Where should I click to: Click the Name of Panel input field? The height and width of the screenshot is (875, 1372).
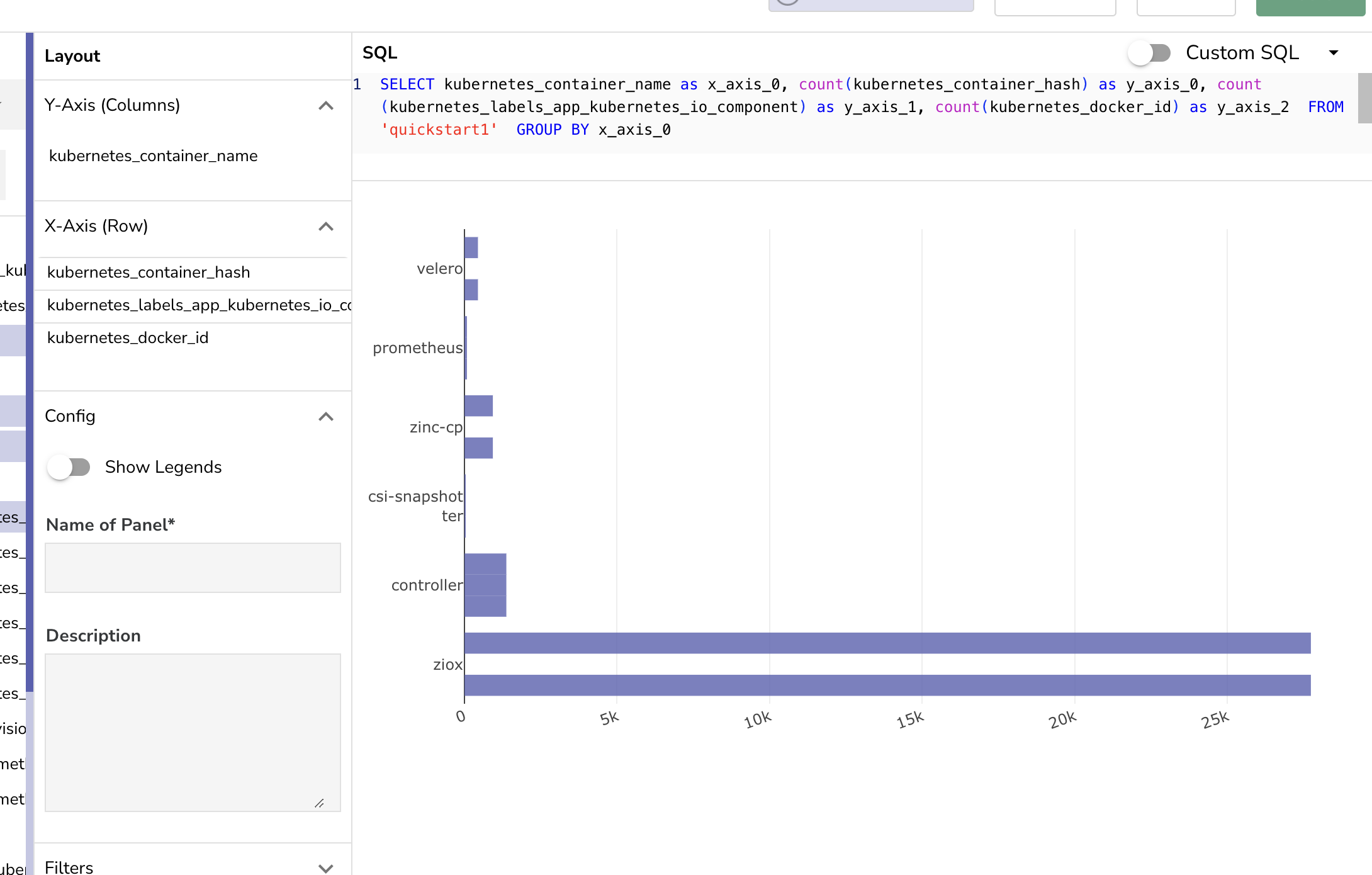click(x=193, y=567)
